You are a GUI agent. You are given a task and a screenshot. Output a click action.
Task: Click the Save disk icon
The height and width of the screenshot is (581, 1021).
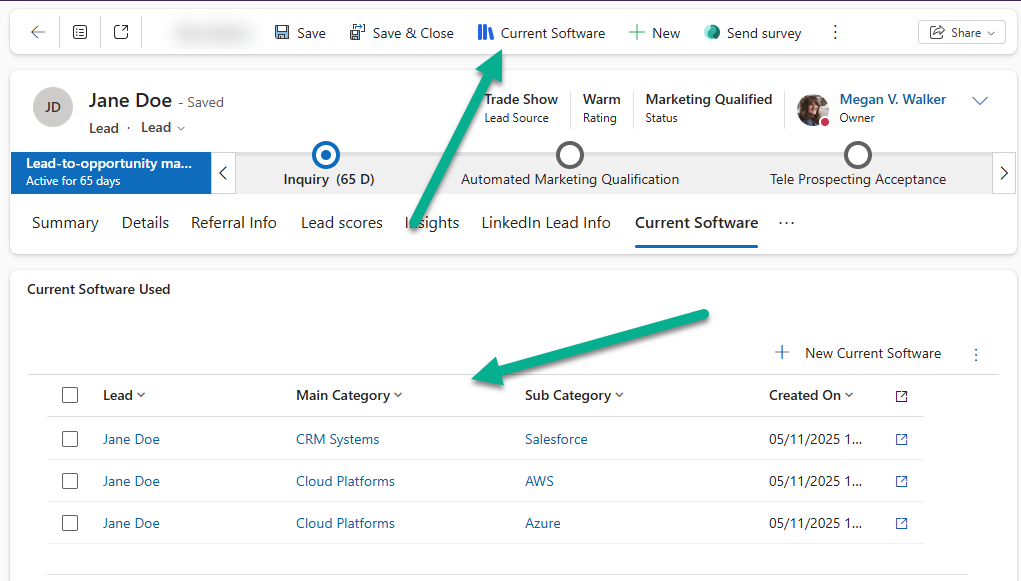(x=282, y=33)
